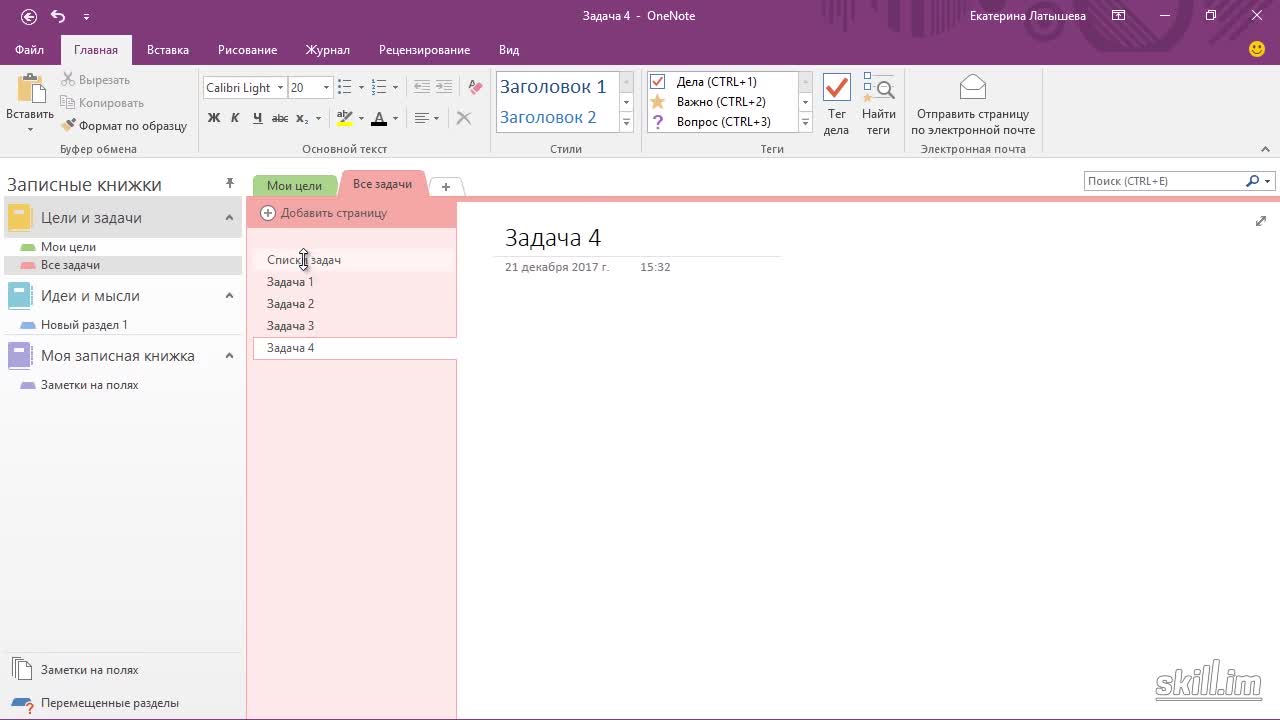Collapse the Моя записная книжка notebook

[229, 356]
